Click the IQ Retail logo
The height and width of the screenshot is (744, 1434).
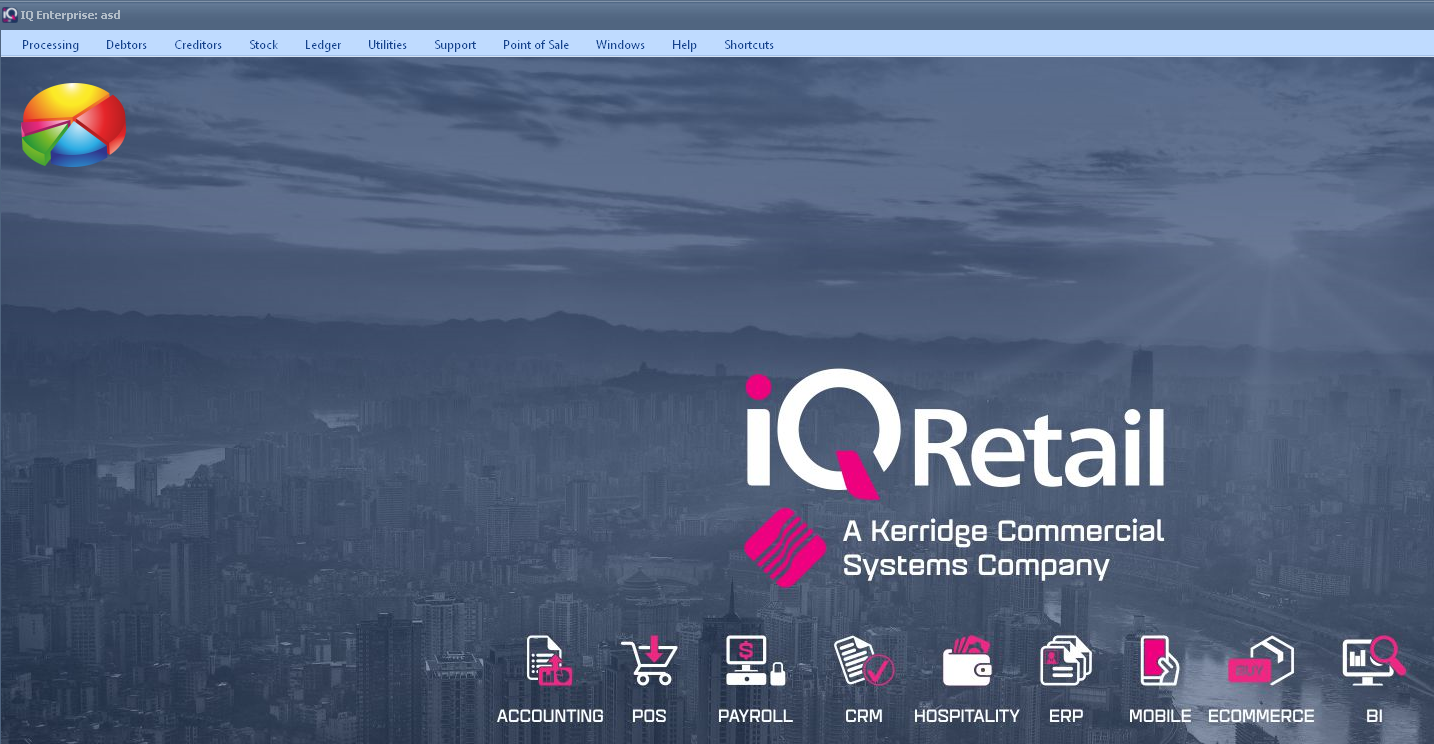click(x=955, y=435)
